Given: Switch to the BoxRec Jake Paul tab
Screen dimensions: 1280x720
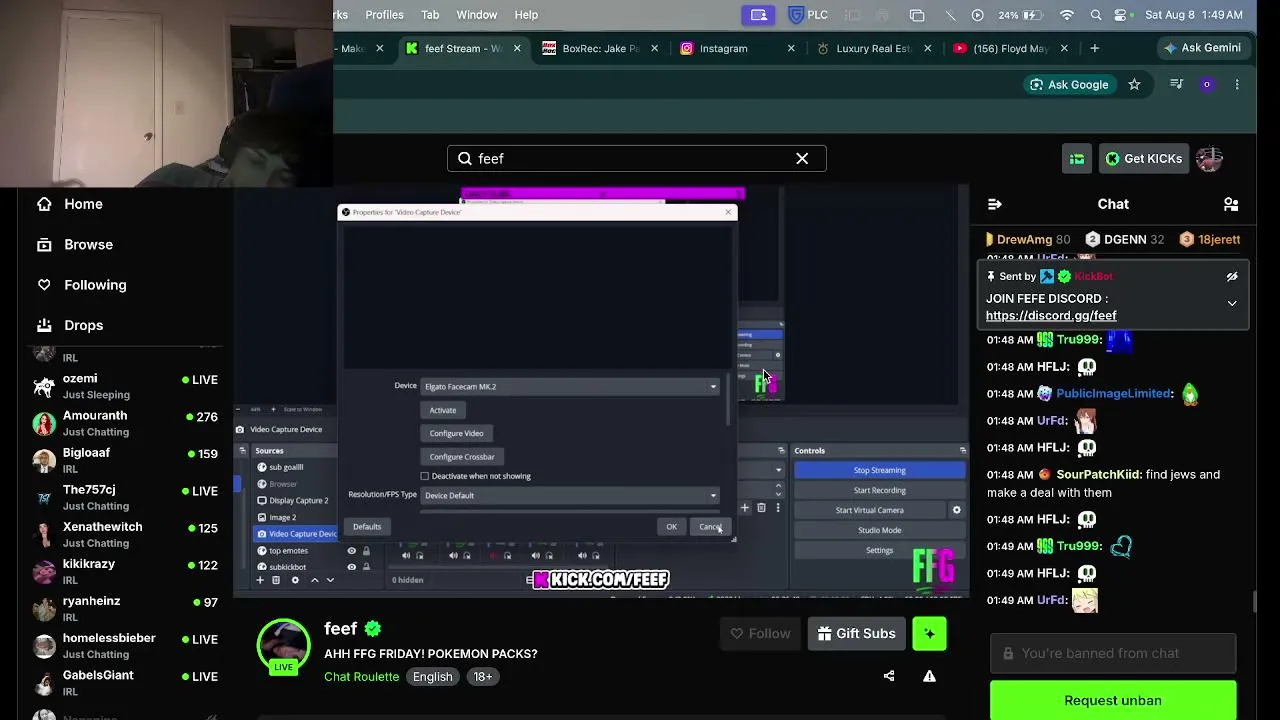Looking at the screenshot, I should point(600,48).
